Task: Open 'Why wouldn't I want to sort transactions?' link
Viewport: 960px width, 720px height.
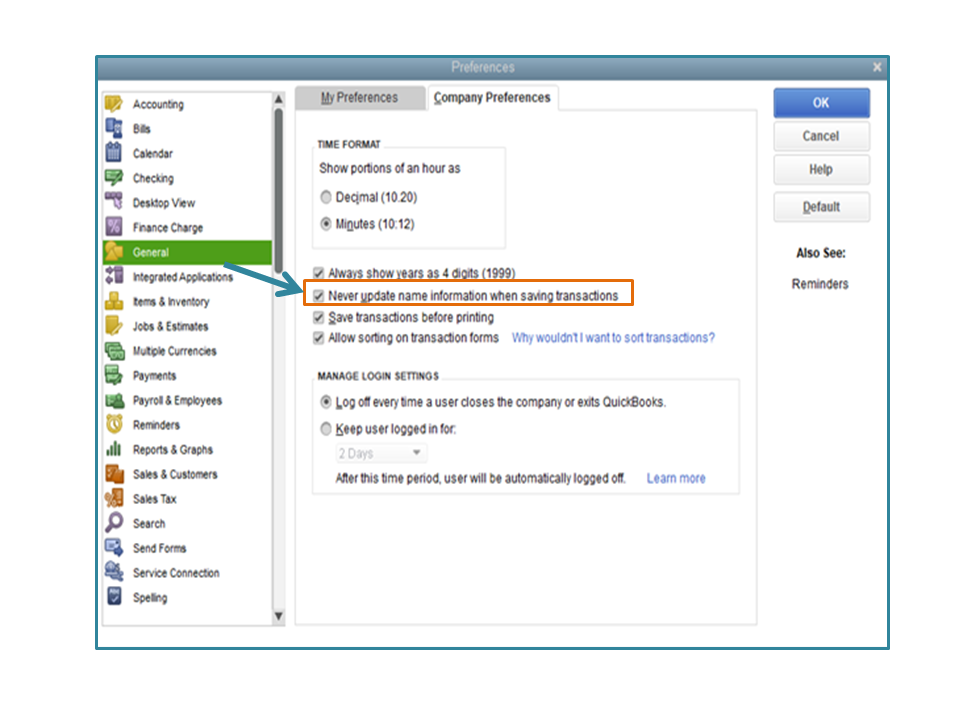Action: 613,337
